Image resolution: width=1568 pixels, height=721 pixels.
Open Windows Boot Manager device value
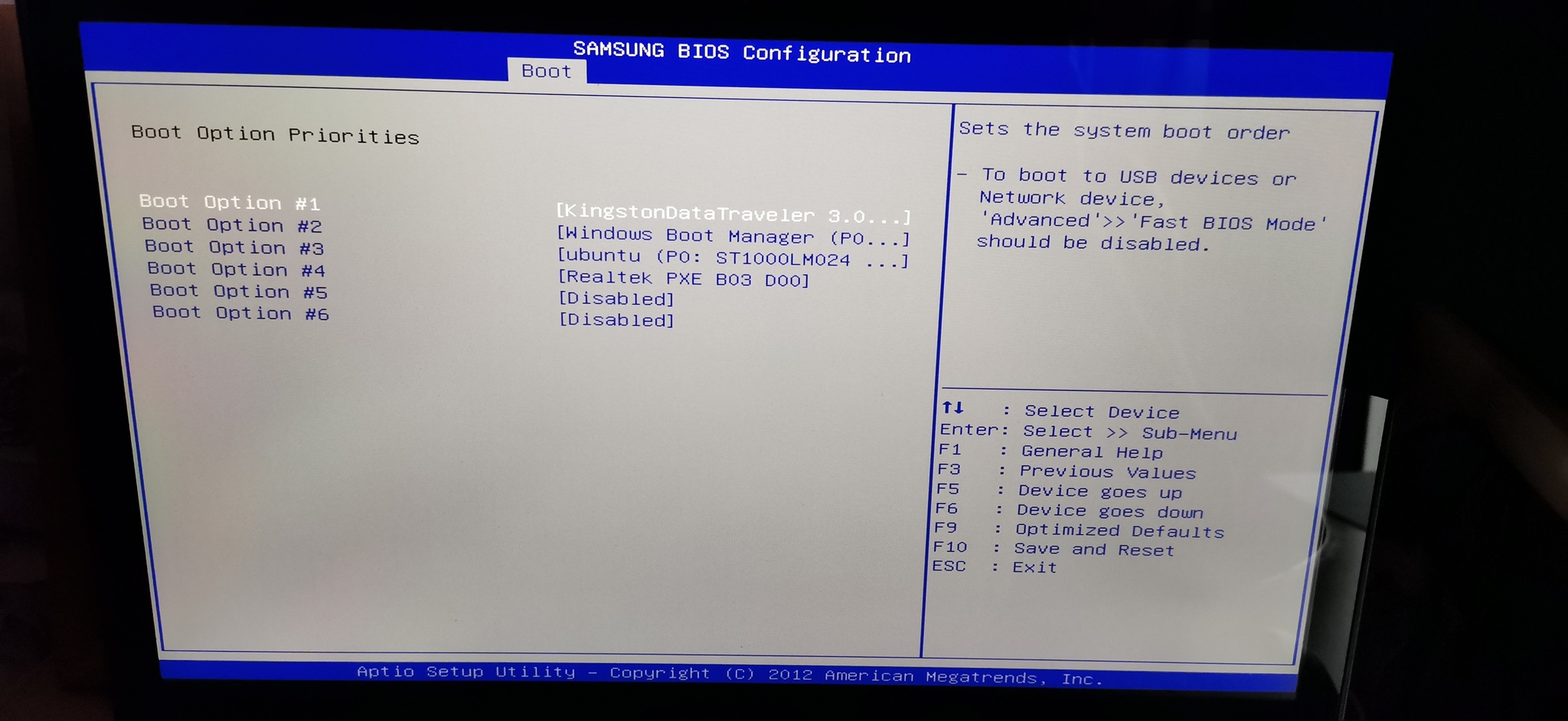733,236
